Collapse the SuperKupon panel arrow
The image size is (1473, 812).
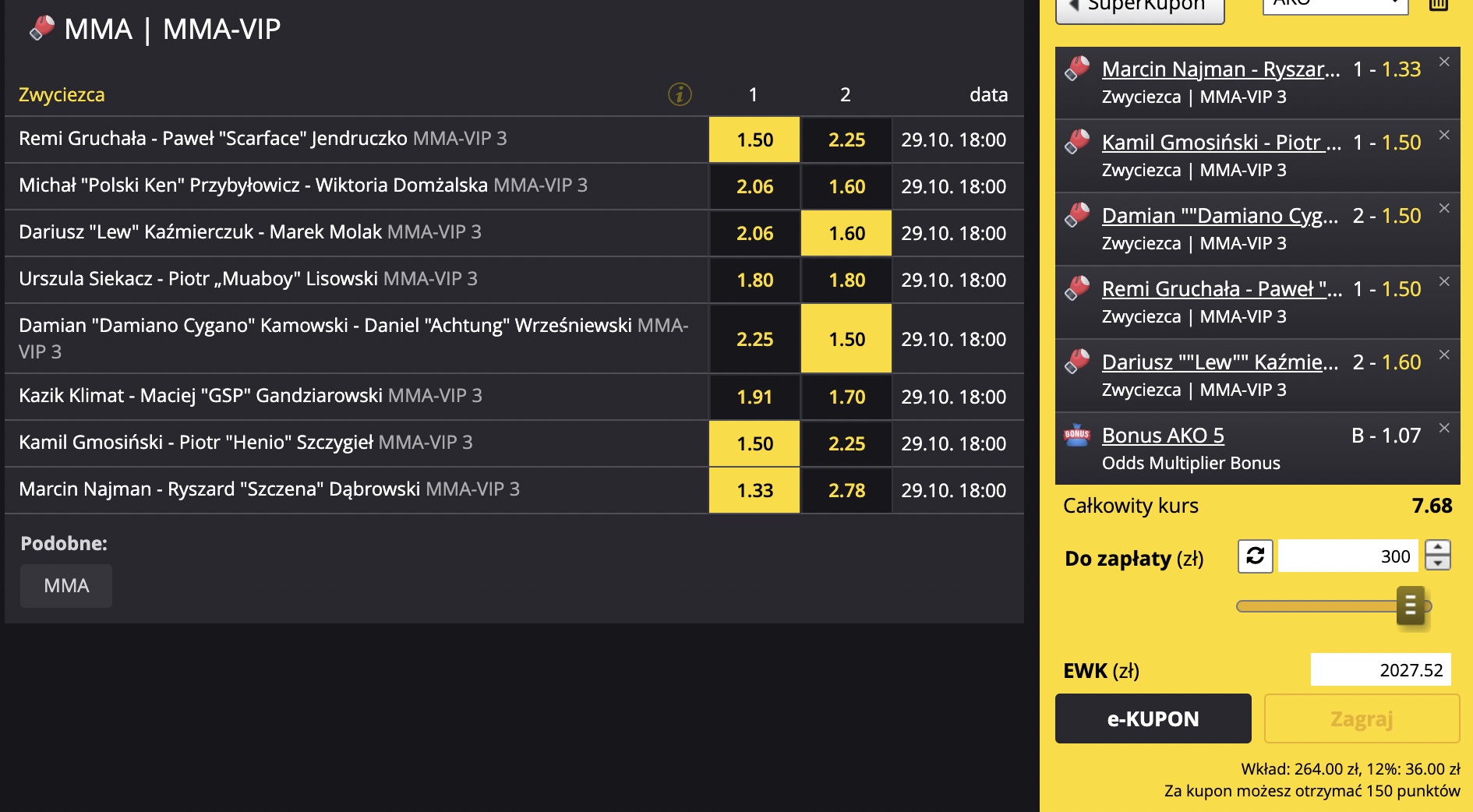1074,5
